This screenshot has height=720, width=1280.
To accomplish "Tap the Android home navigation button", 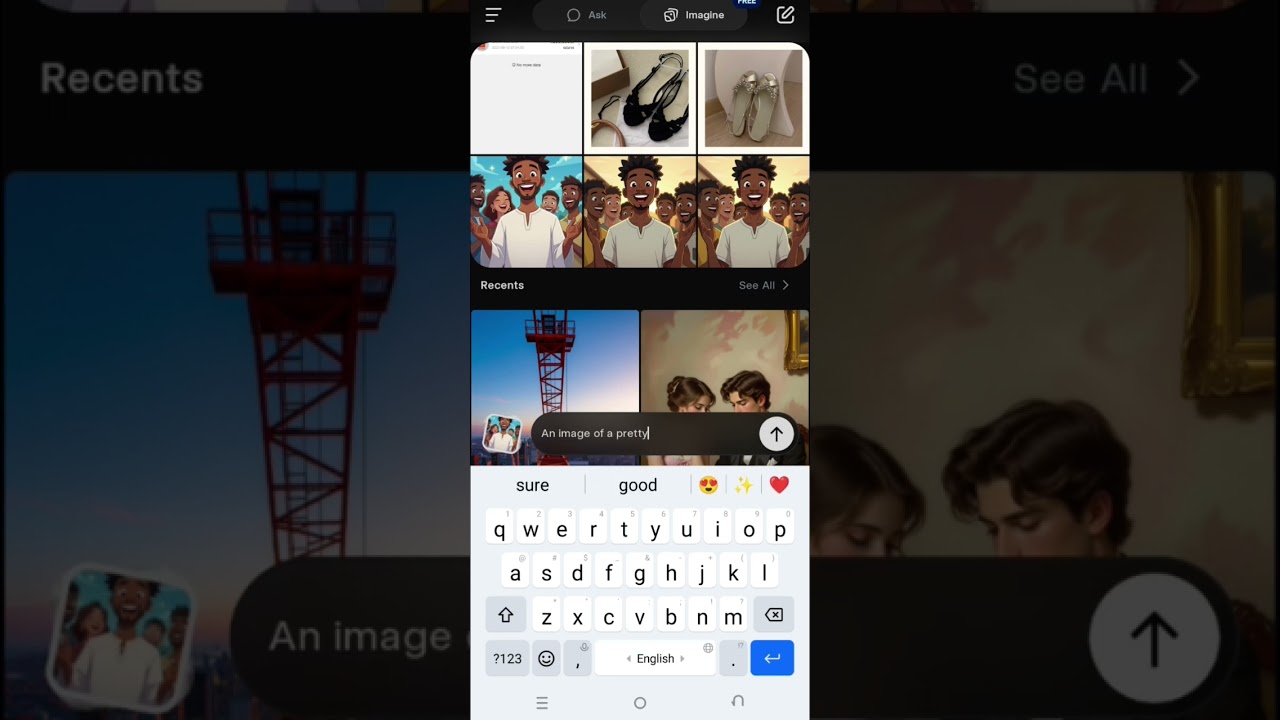I will point(640,703).
